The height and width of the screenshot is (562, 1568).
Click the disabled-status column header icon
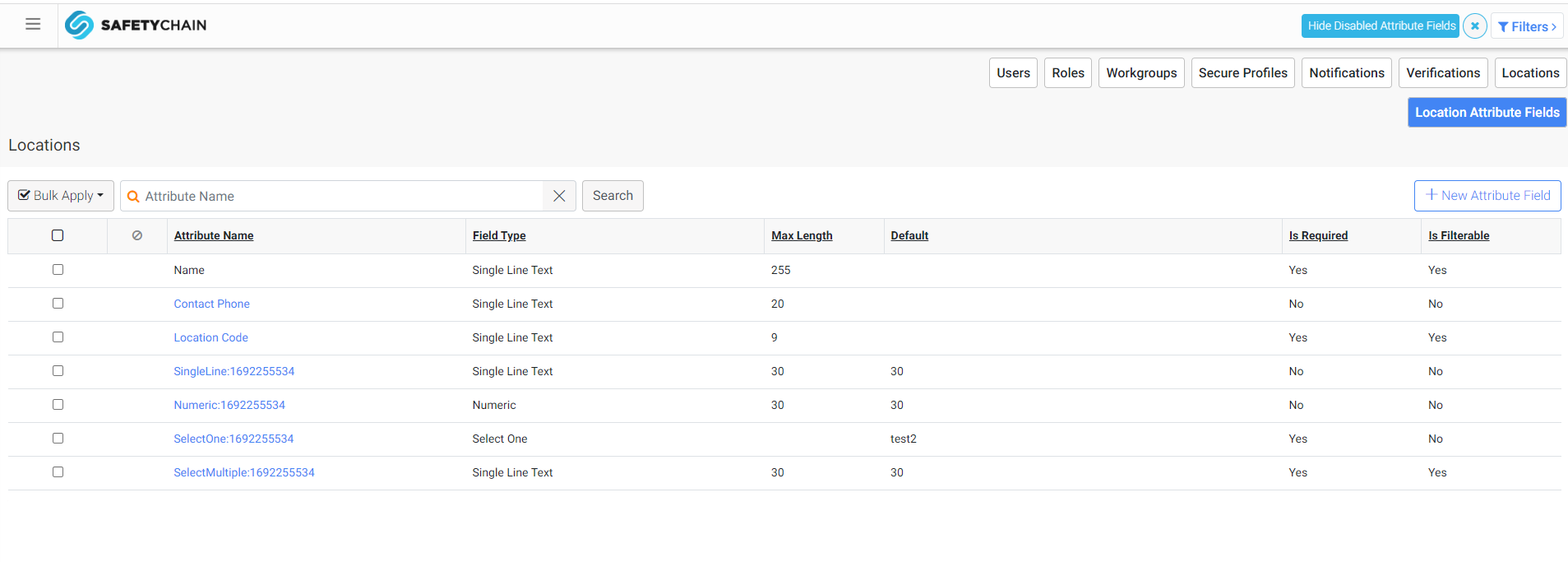(137, 235)
